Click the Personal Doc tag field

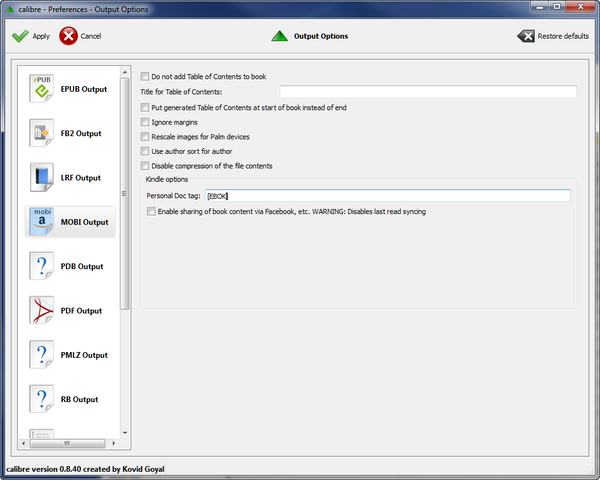[387, 196]
